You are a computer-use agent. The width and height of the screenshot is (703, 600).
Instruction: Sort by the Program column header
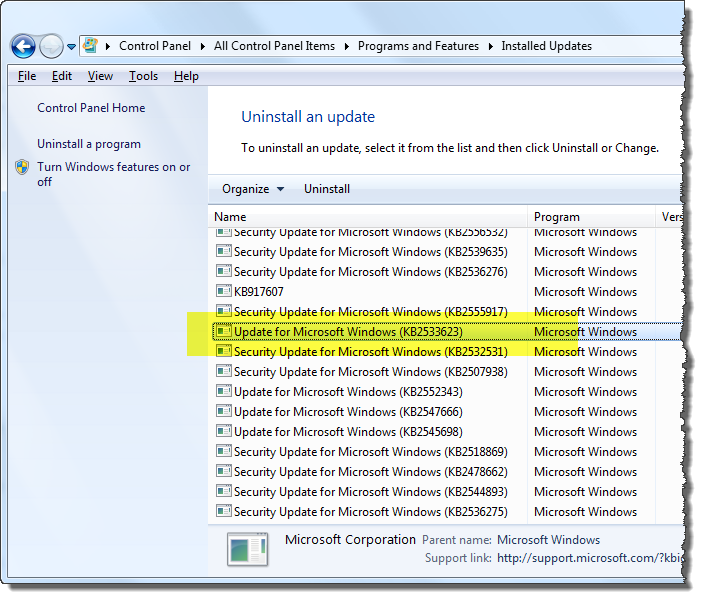tap(591, 217)
